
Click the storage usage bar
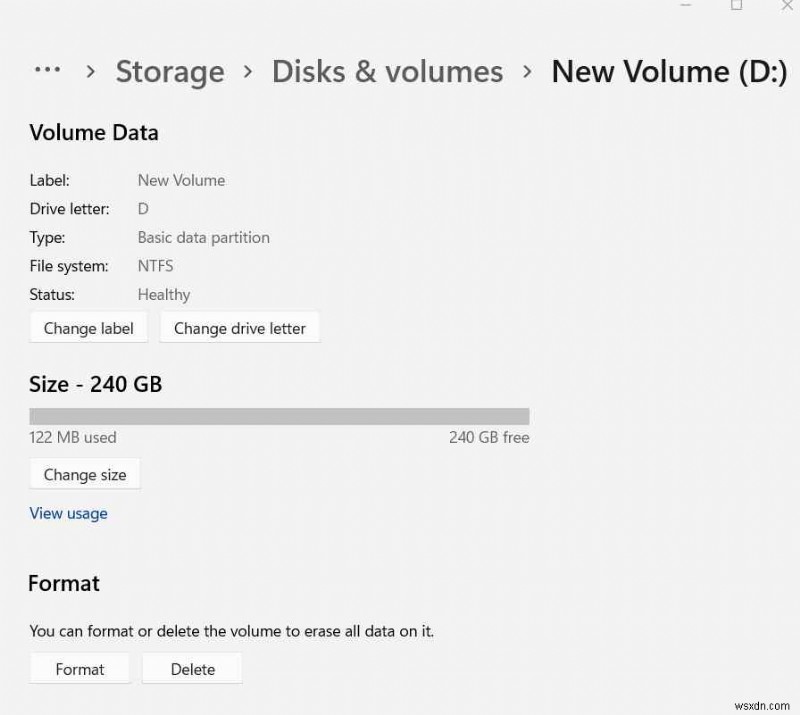coord(280,415)
